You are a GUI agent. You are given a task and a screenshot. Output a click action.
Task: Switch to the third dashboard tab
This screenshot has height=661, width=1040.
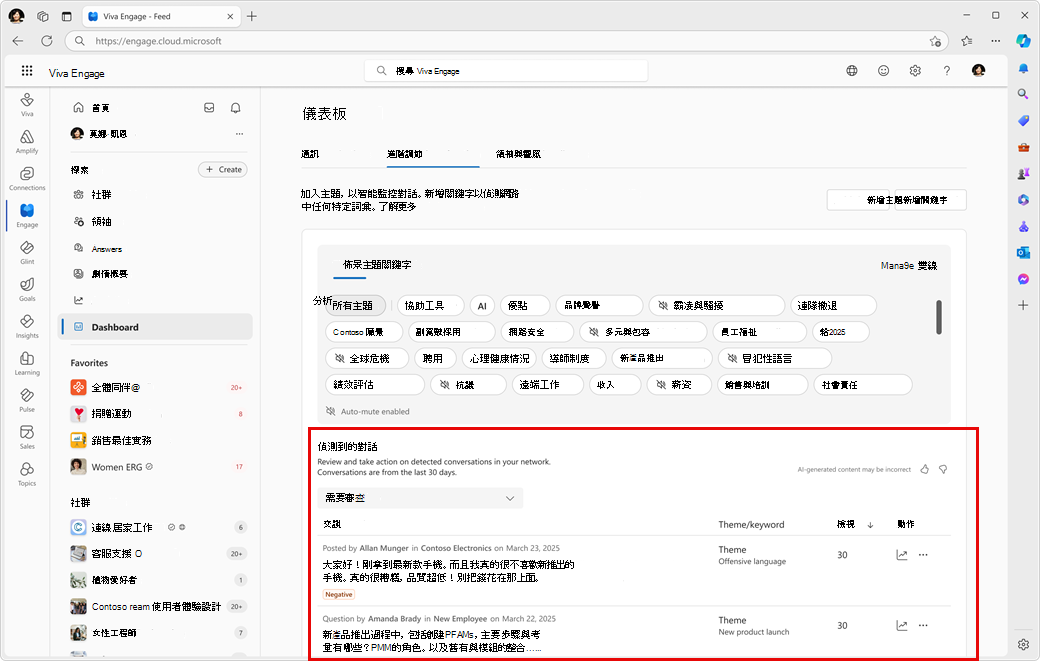click(x=518, y=154)
